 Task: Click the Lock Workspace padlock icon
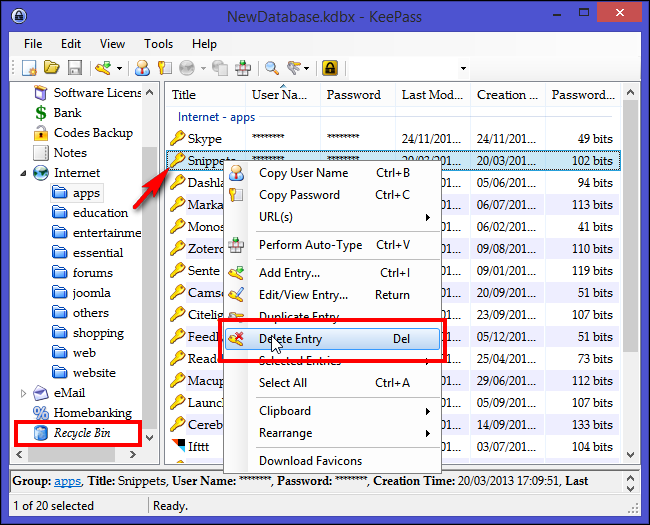pos(330,68)
